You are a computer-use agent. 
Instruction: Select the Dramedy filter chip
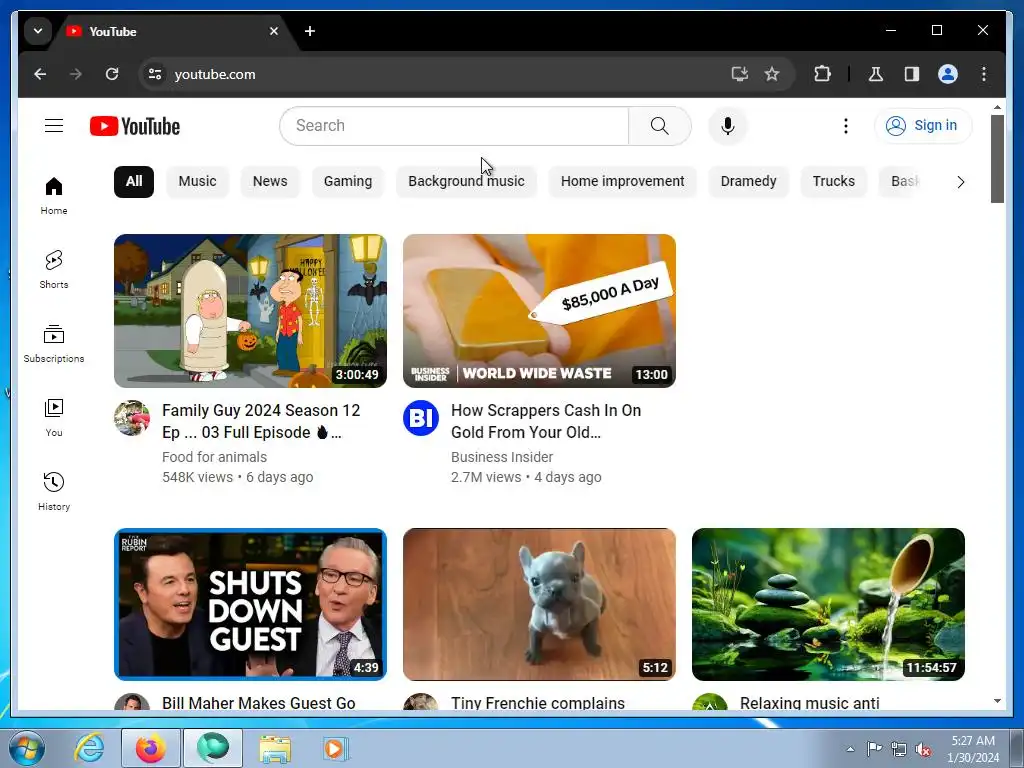tap(748, 181)
